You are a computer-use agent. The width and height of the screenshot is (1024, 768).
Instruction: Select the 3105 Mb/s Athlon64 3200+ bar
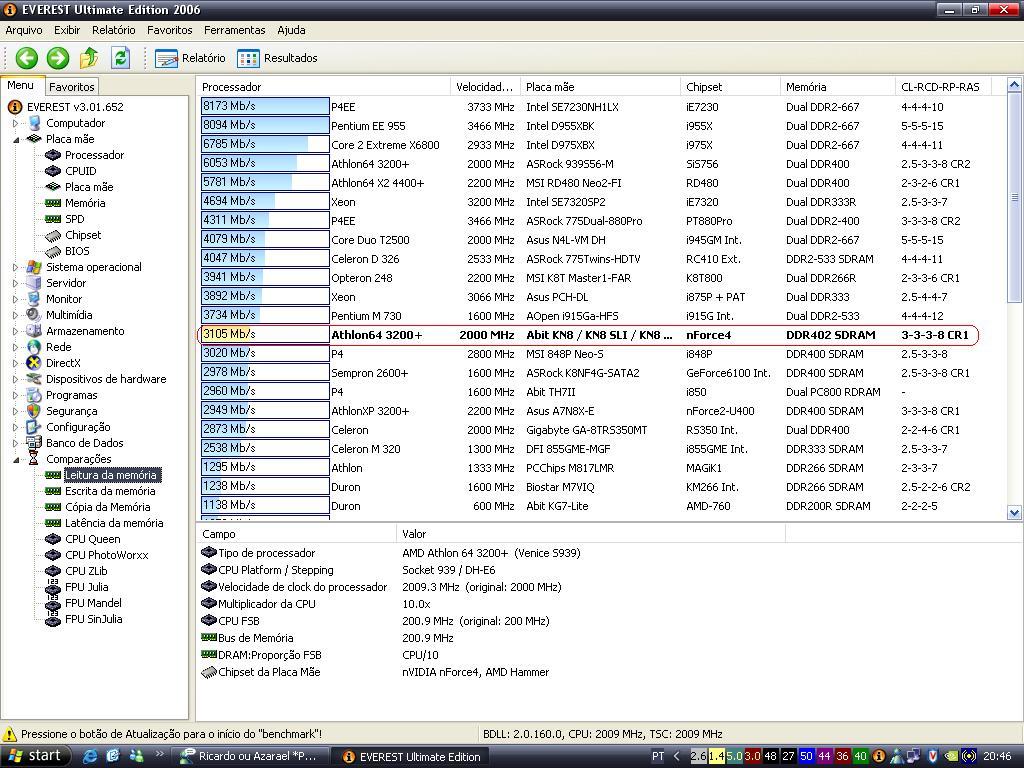[265, 334]
